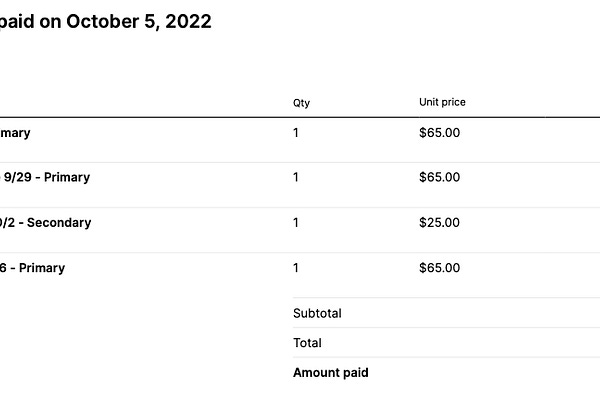Click the Total label

coord(307,343)
